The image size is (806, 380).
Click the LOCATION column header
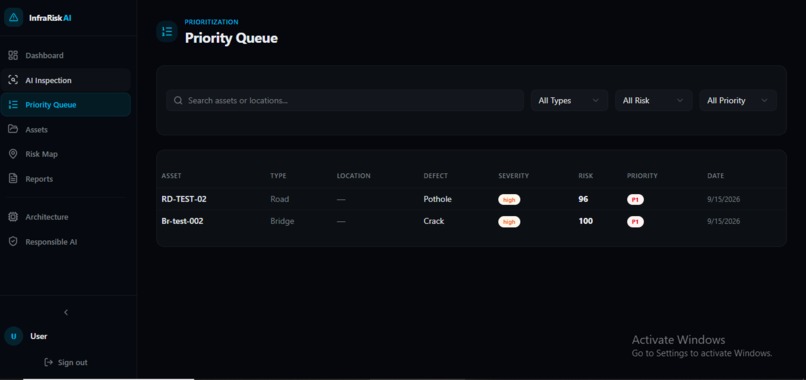(354, 176)
